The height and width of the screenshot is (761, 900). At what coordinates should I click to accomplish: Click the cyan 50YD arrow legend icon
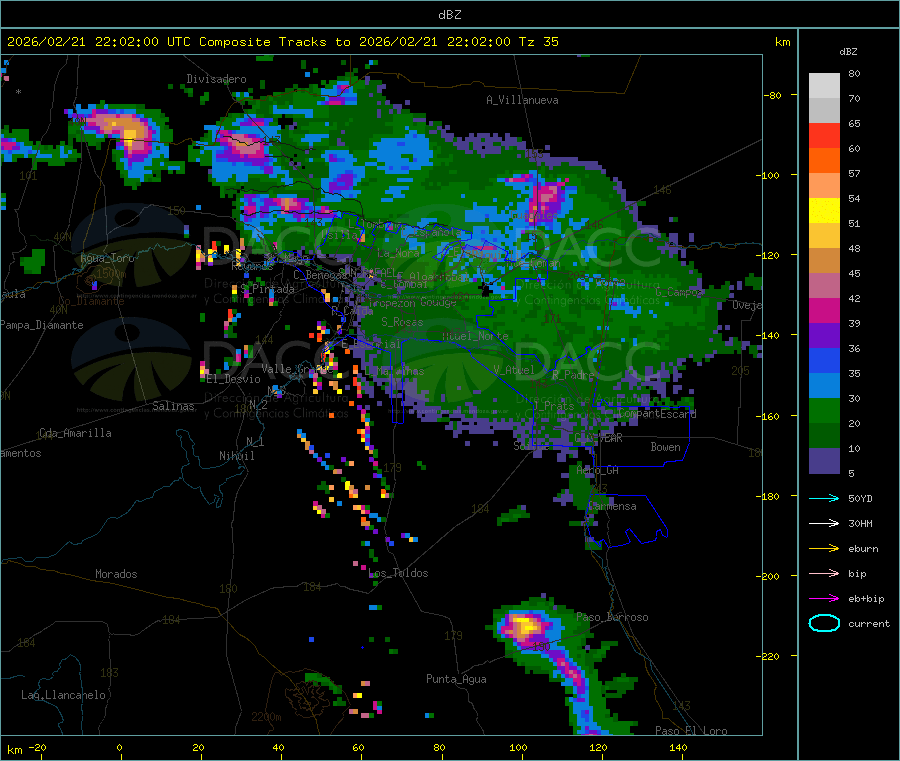tap(824, 498)
